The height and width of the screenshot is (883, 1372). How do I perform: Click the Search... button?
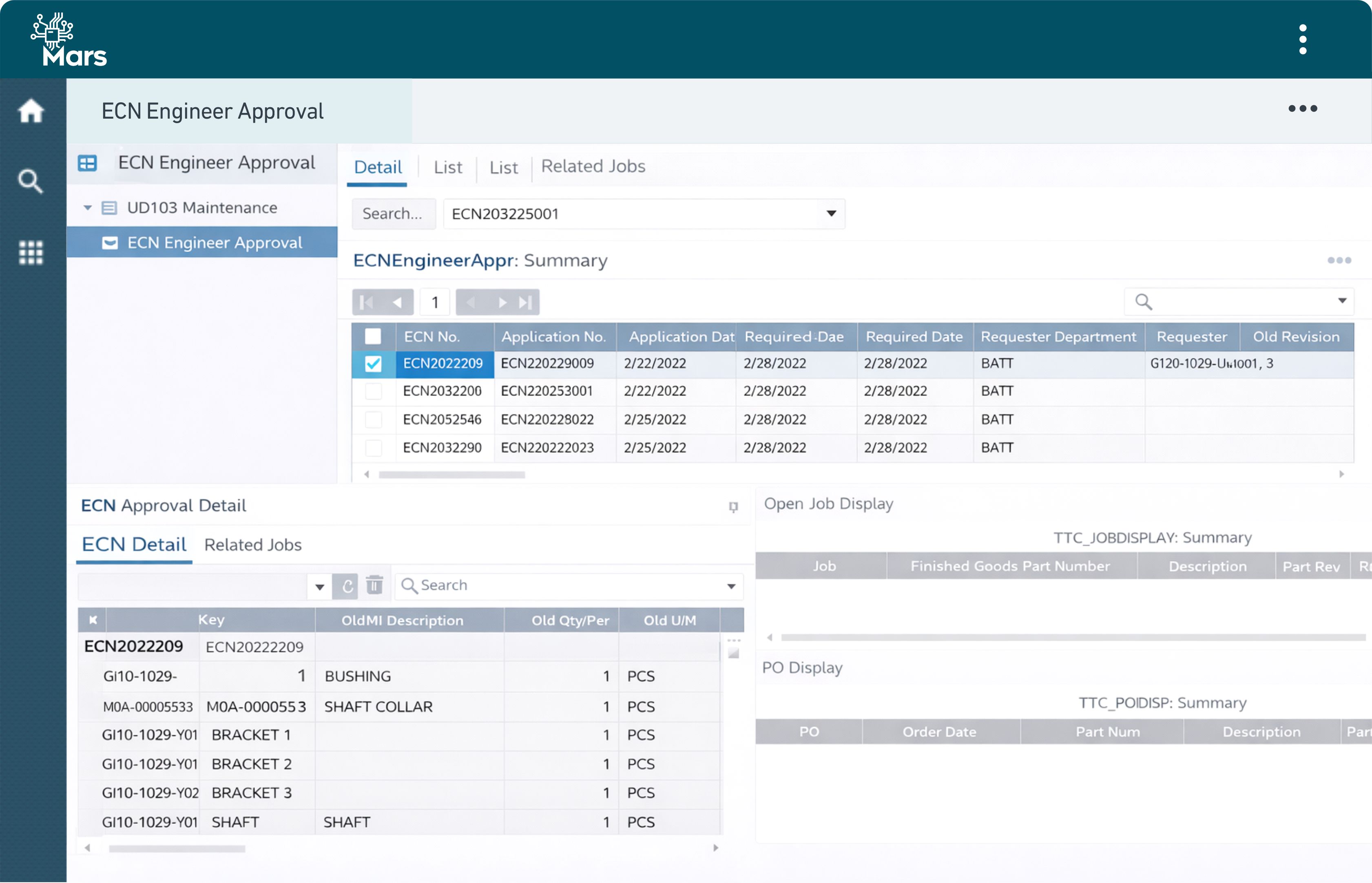394,213
